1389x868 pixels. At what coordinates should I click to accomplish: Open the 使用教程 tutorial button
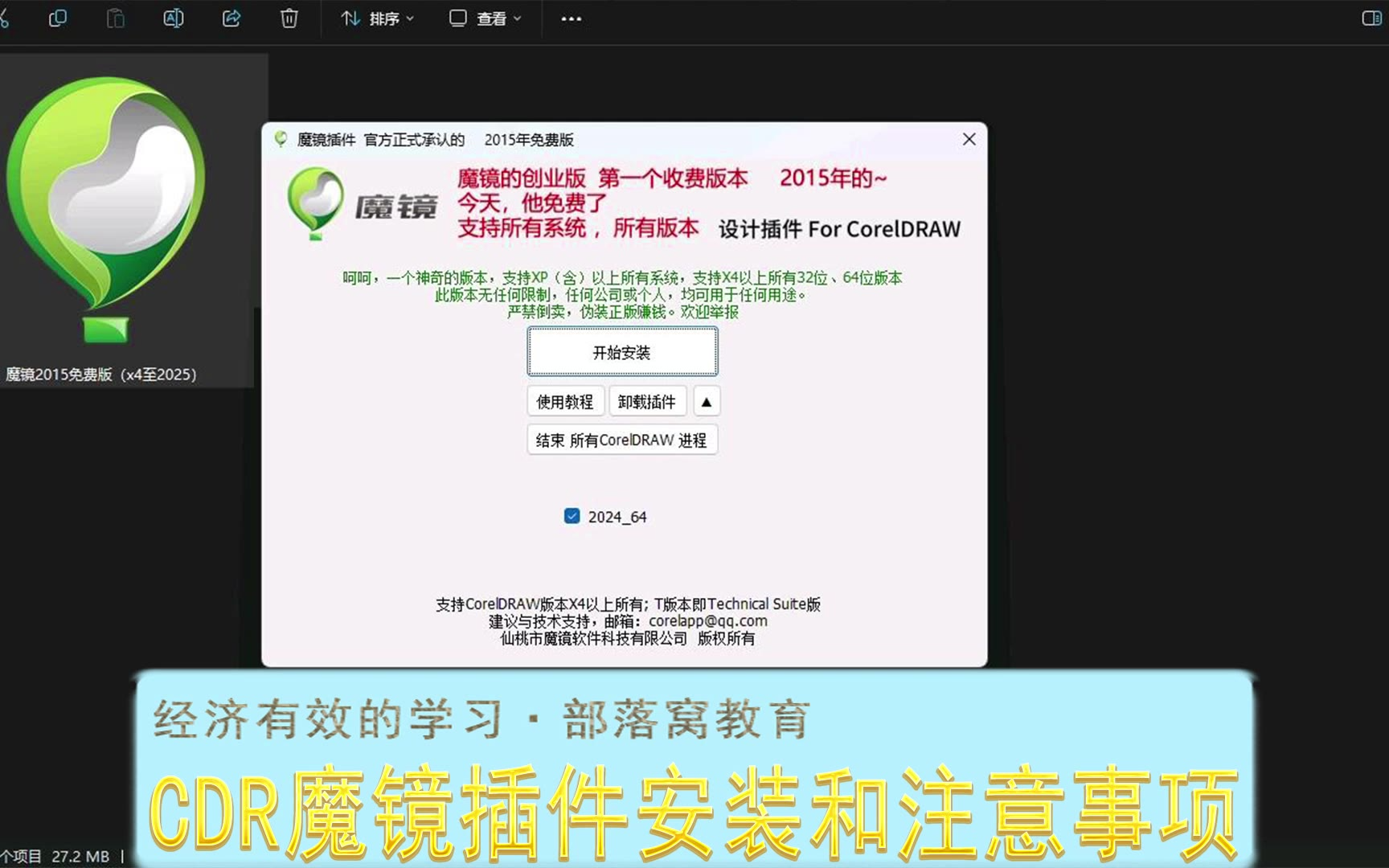565,402
